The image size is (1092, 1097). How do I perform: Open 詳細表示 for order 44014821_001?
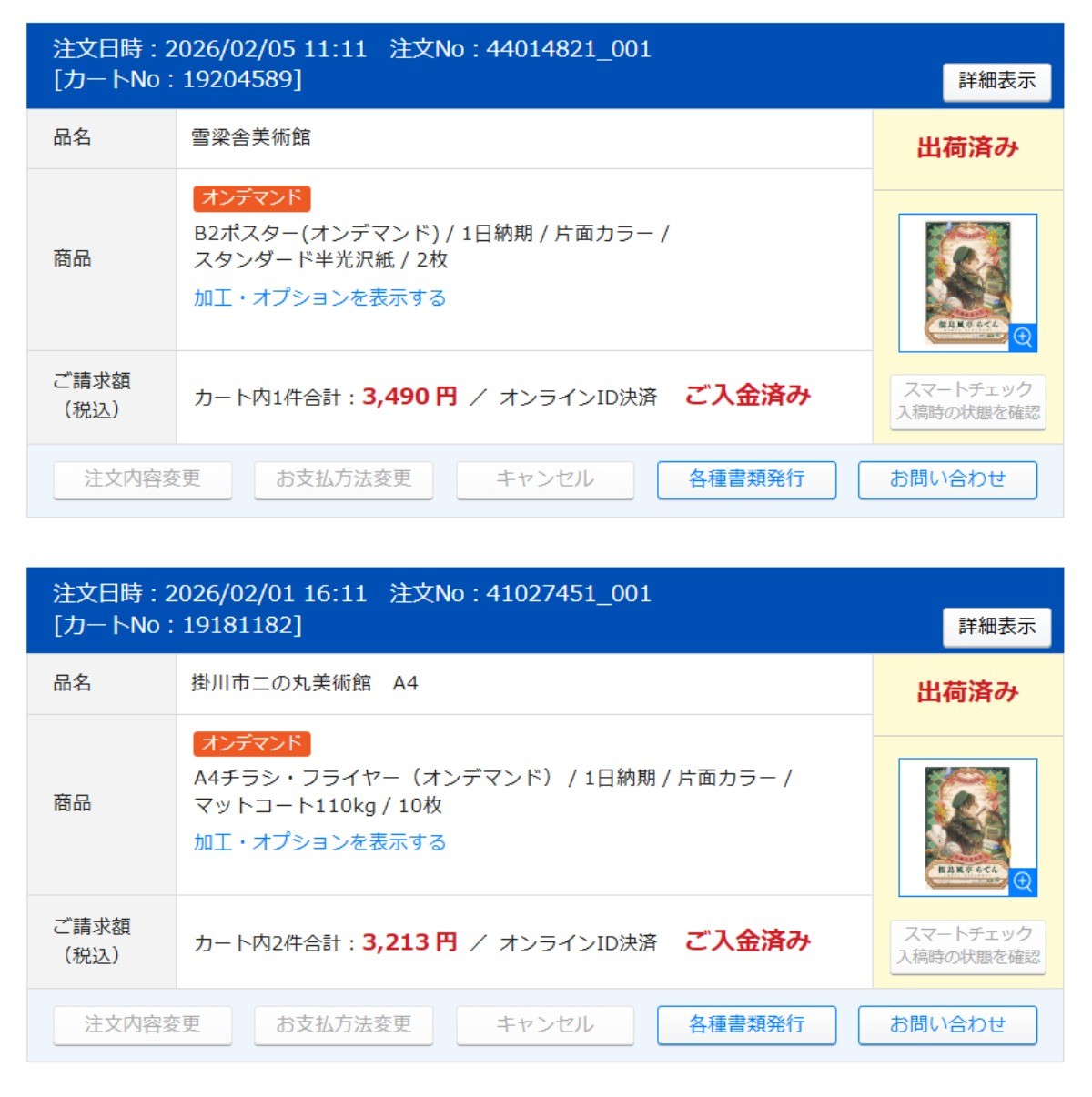click(x=996, y=81)
